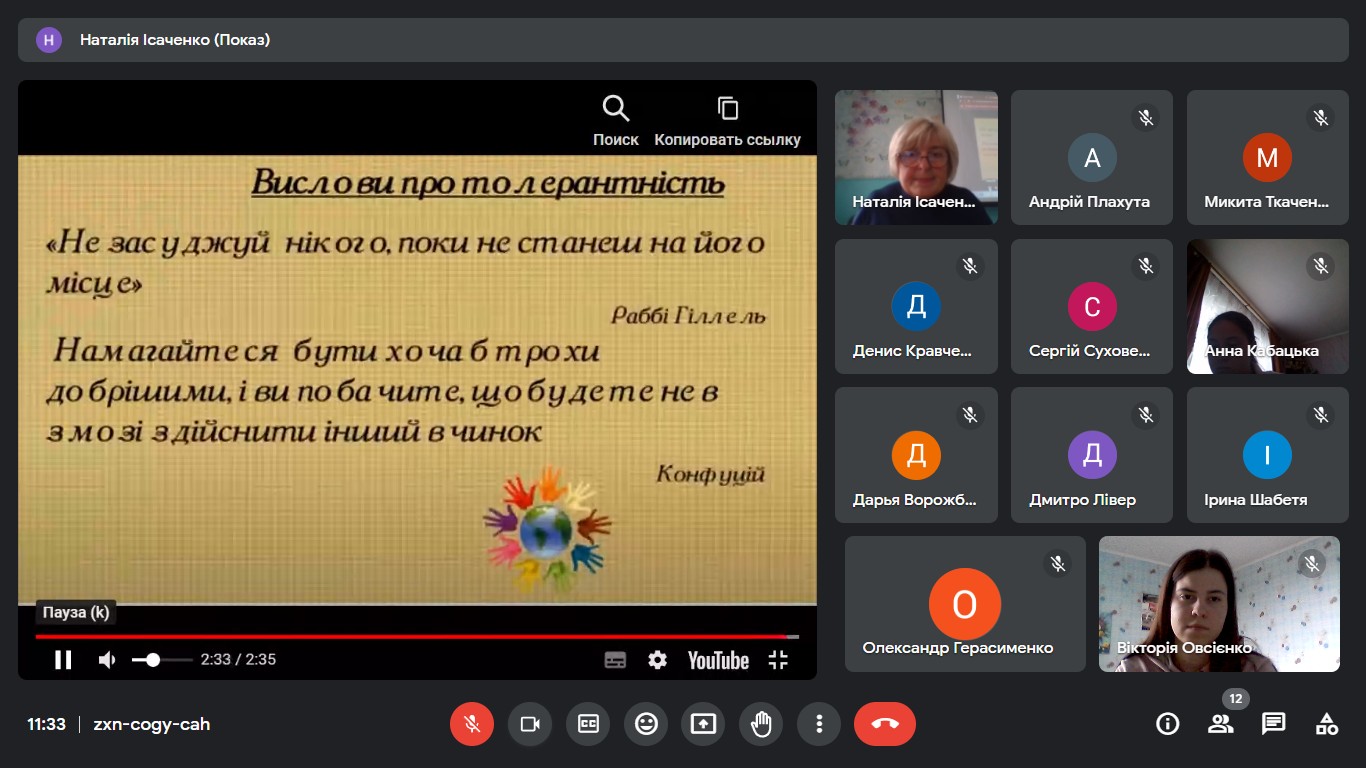Open YouTube video settings gear
Screen dimensions: 1366x768
coord(657,660)
